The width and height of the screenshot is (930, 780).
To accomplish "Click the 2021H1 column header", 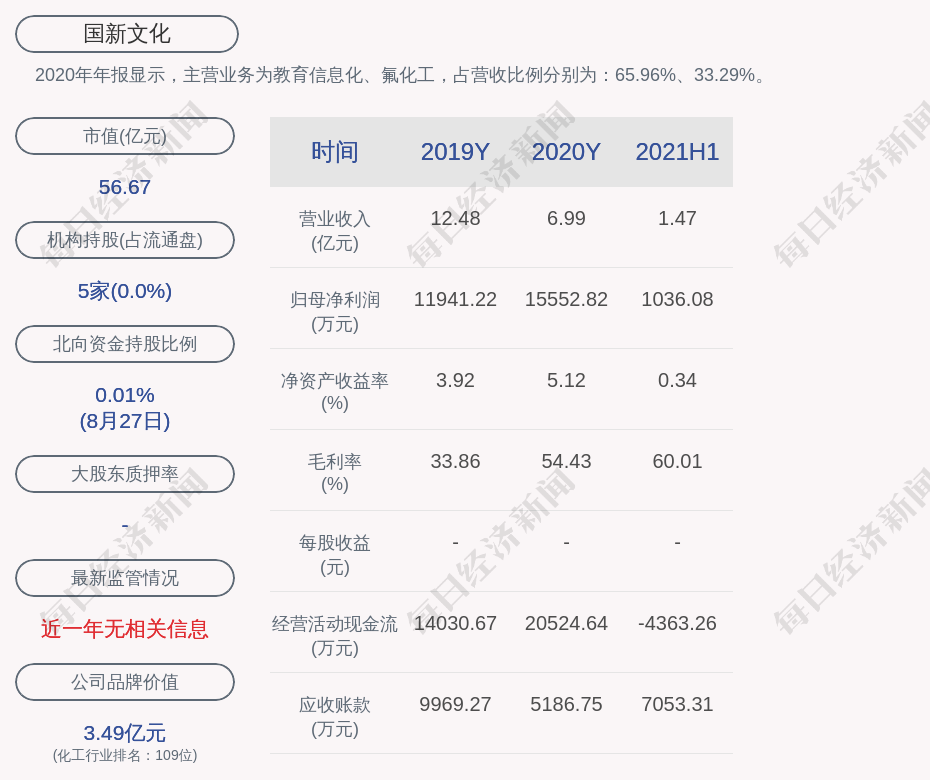I will [x=677, y=152].
